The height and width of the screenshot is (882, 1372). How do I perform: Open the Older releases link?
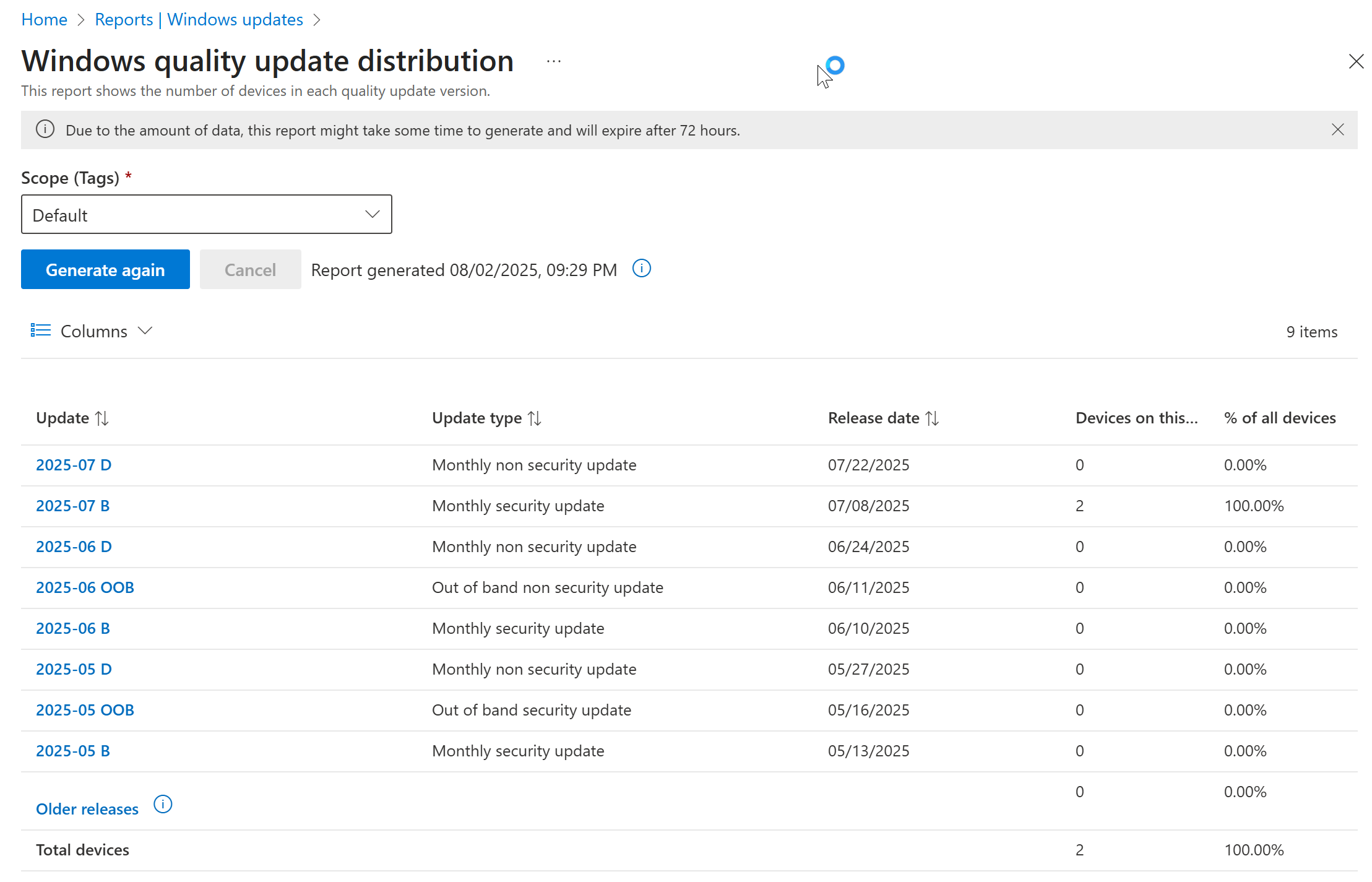pyautogui.click(x=87, y=809)
